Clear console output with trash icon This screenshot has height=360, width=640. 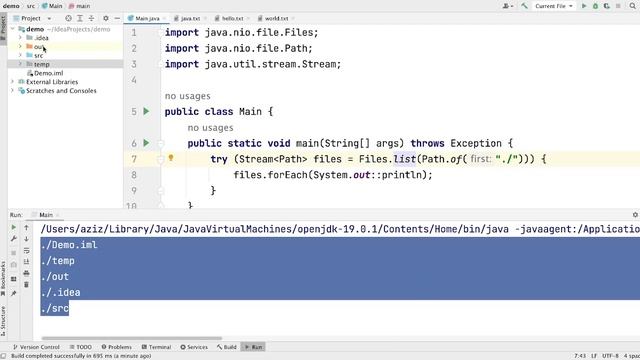tap(27, 284)
